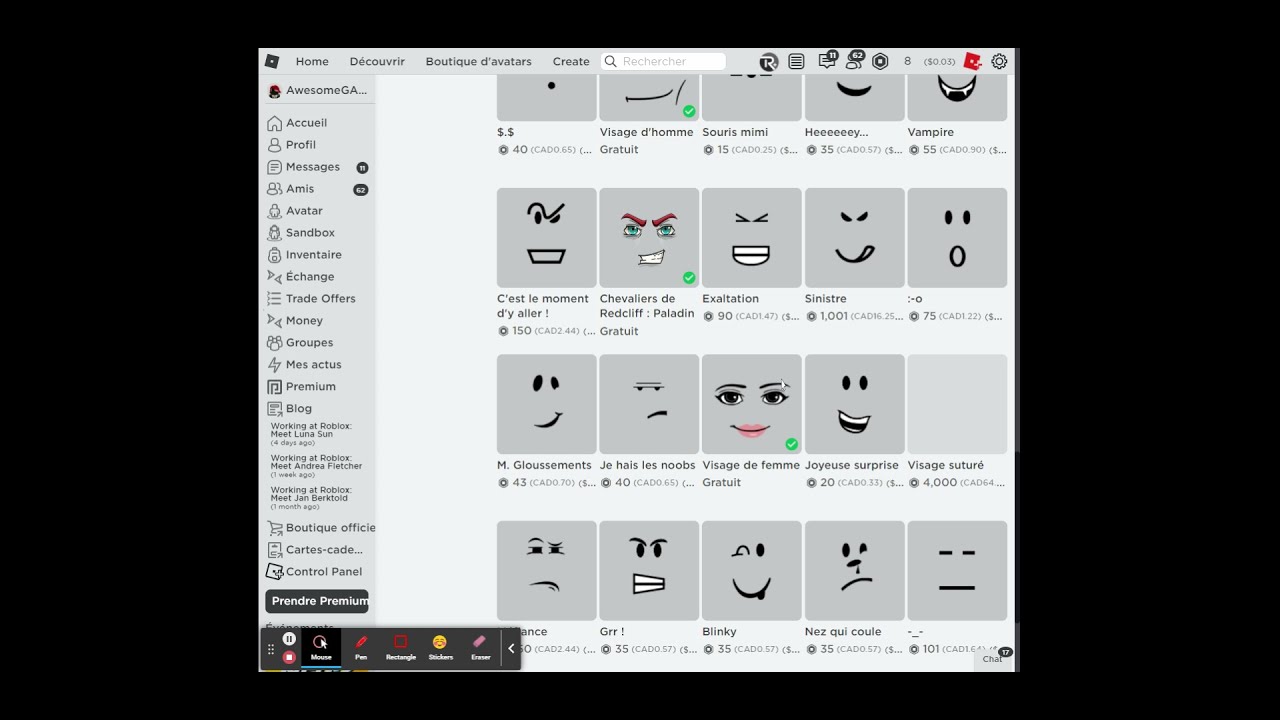Click the R+ extension icon in the top bar
Image resolution: width=1280 pixels, height=720 pixels.
coord(768,61)
